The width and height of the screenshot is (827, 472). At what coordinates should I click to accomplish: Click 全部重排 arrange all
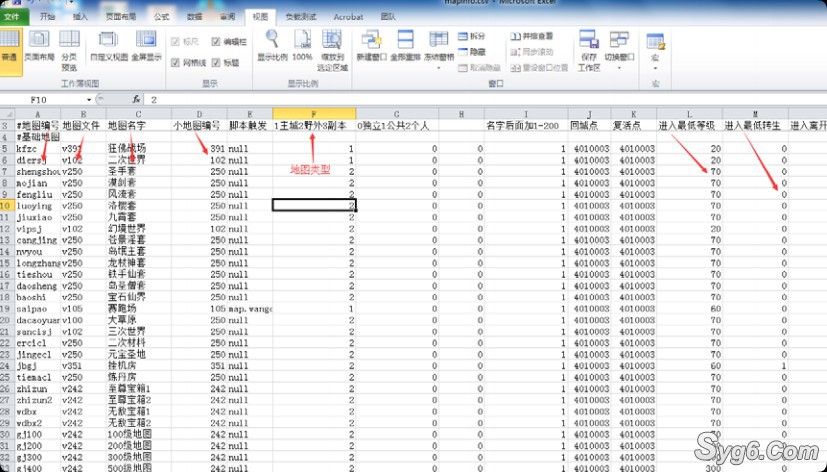pos(405,46)
